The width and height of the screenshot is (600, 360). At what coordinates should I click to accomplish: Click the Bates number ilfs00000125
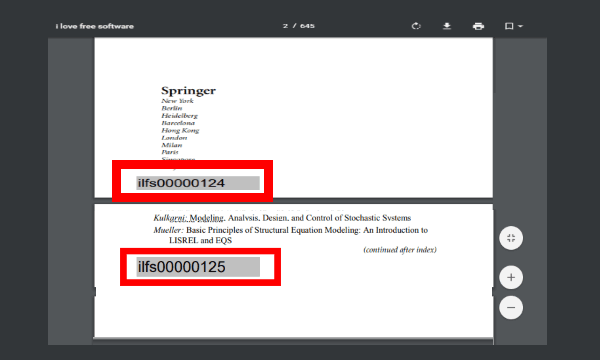[182, 267]
